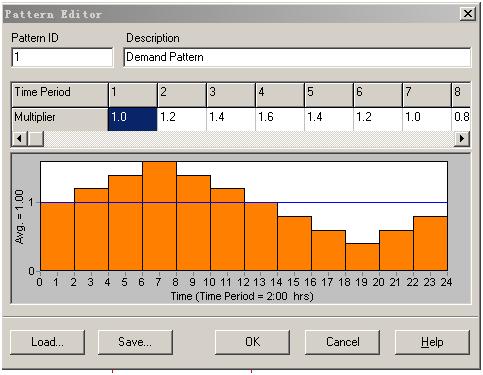Click the Multiplier row label

click(60, 119)
